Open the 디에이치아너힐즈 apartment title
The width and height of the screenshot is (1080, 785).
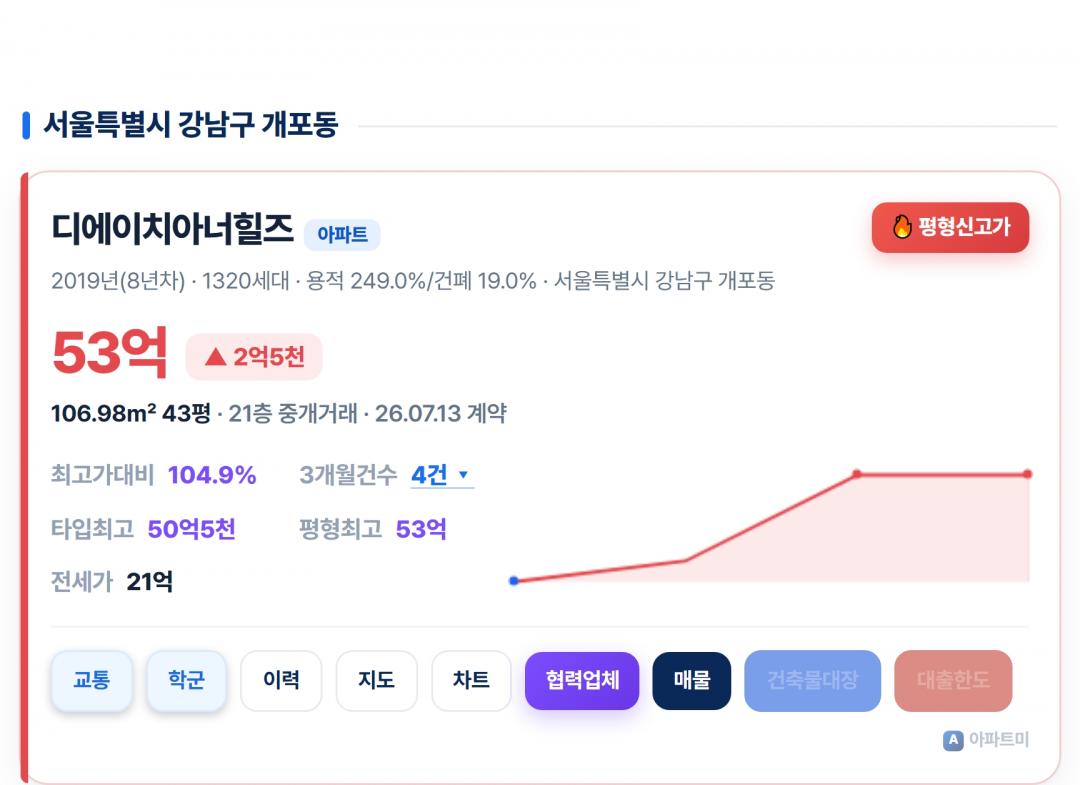coord(173,229)
